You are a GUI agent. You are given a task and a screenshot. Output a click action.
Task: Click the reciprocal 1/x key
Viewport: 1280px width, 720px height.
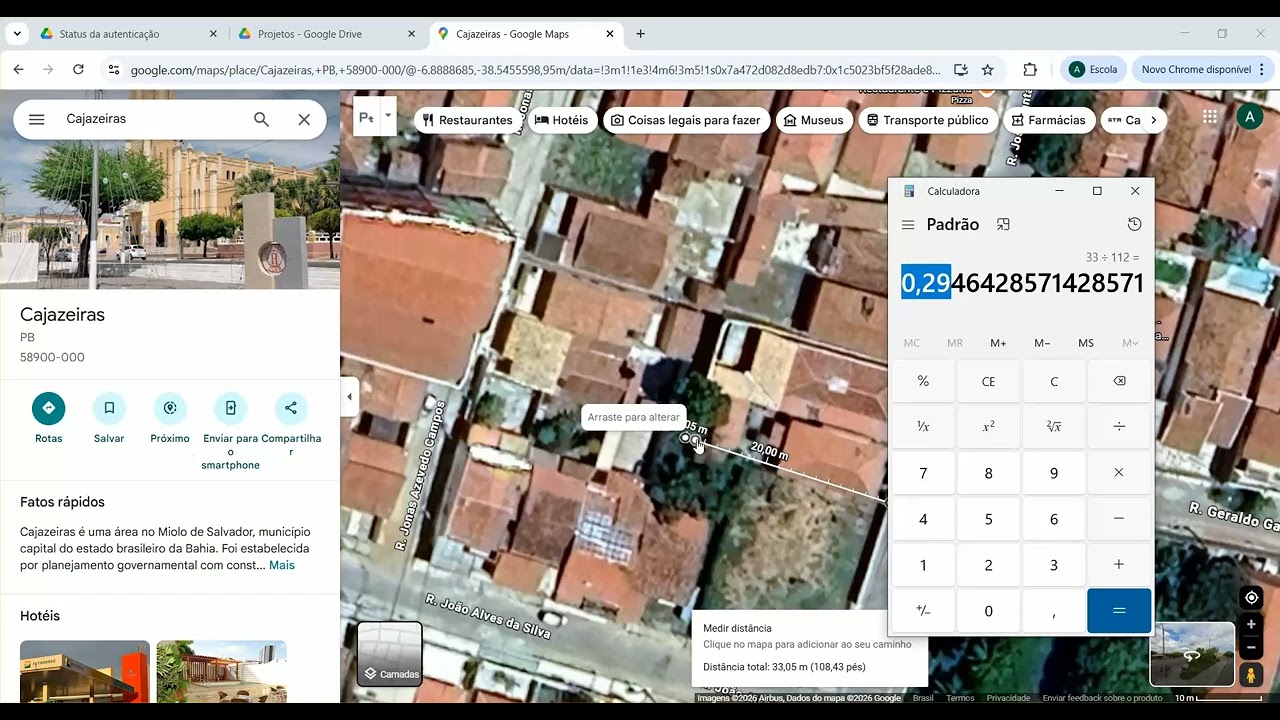(x=923, y=427)
